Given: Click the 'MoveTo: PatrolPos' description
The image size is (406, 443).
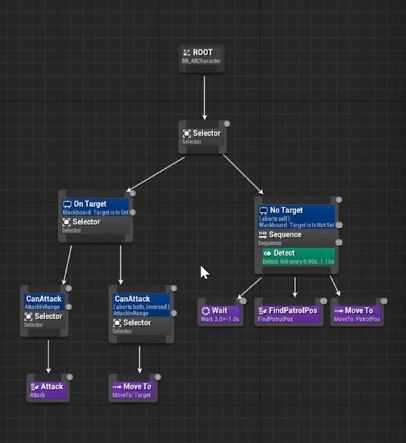Looking at the screenshot, I should [357, 319].
